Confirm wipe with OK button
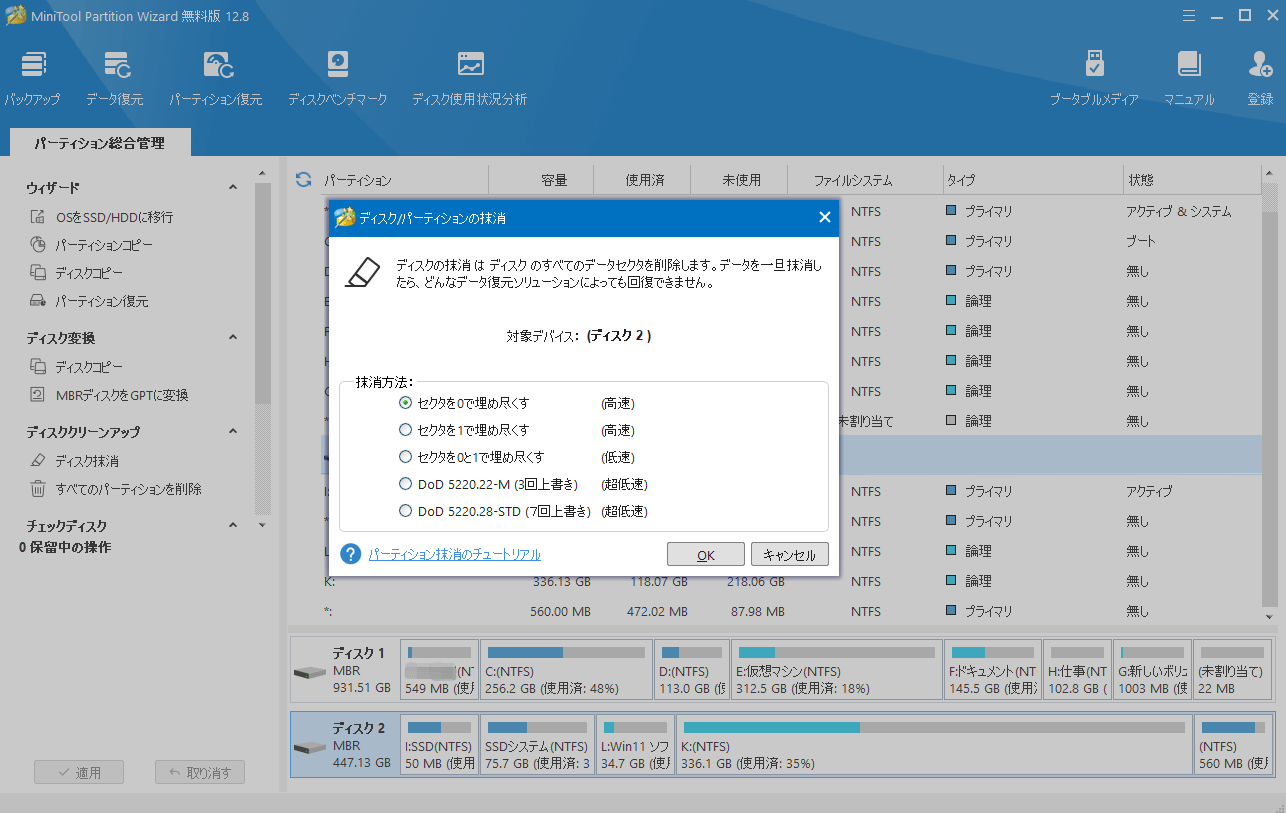The height and width of the screenshot is (813, 1286). pos(706,555)
